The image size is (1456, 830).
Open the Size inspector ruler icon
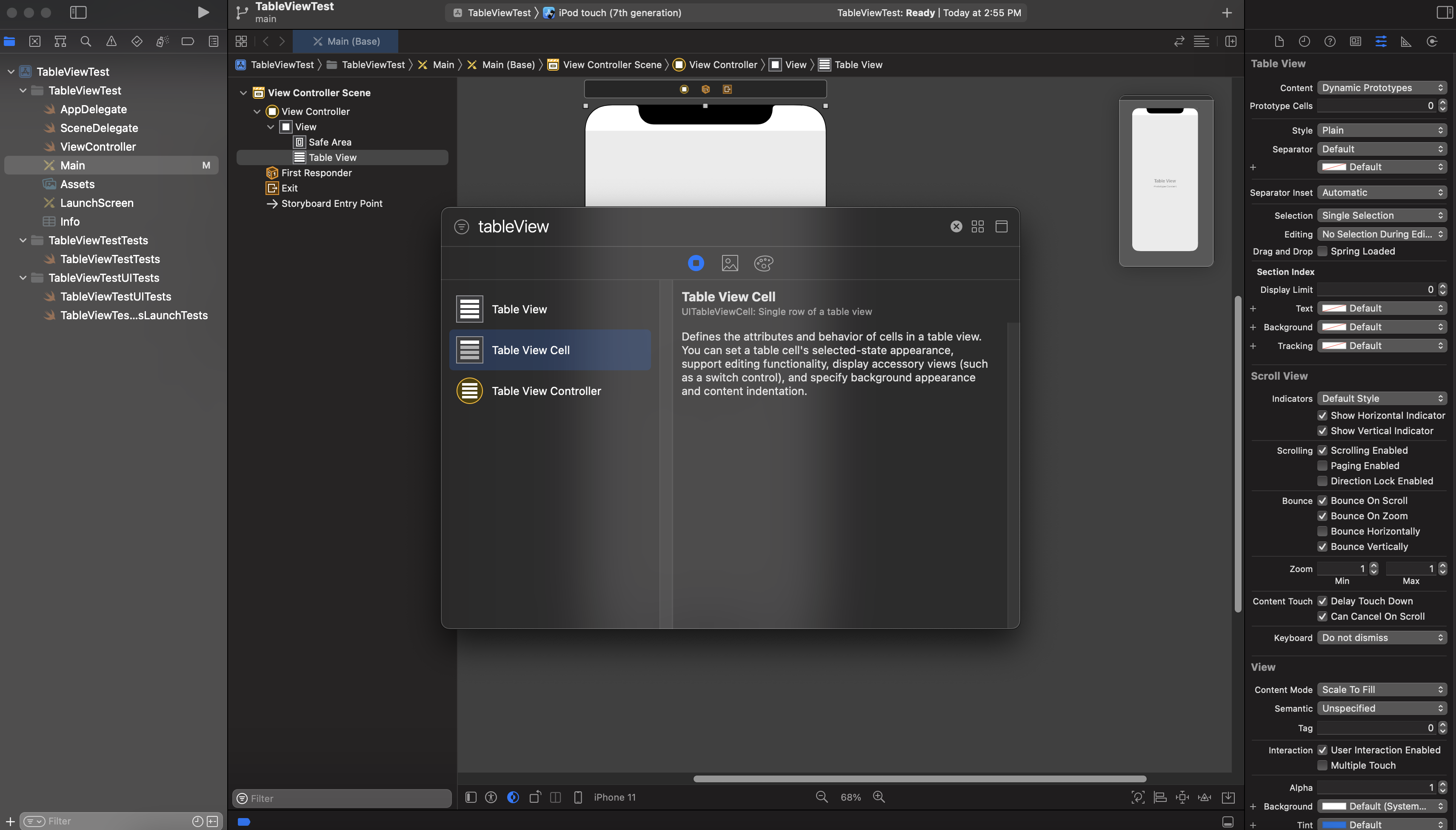(1406, 41)
